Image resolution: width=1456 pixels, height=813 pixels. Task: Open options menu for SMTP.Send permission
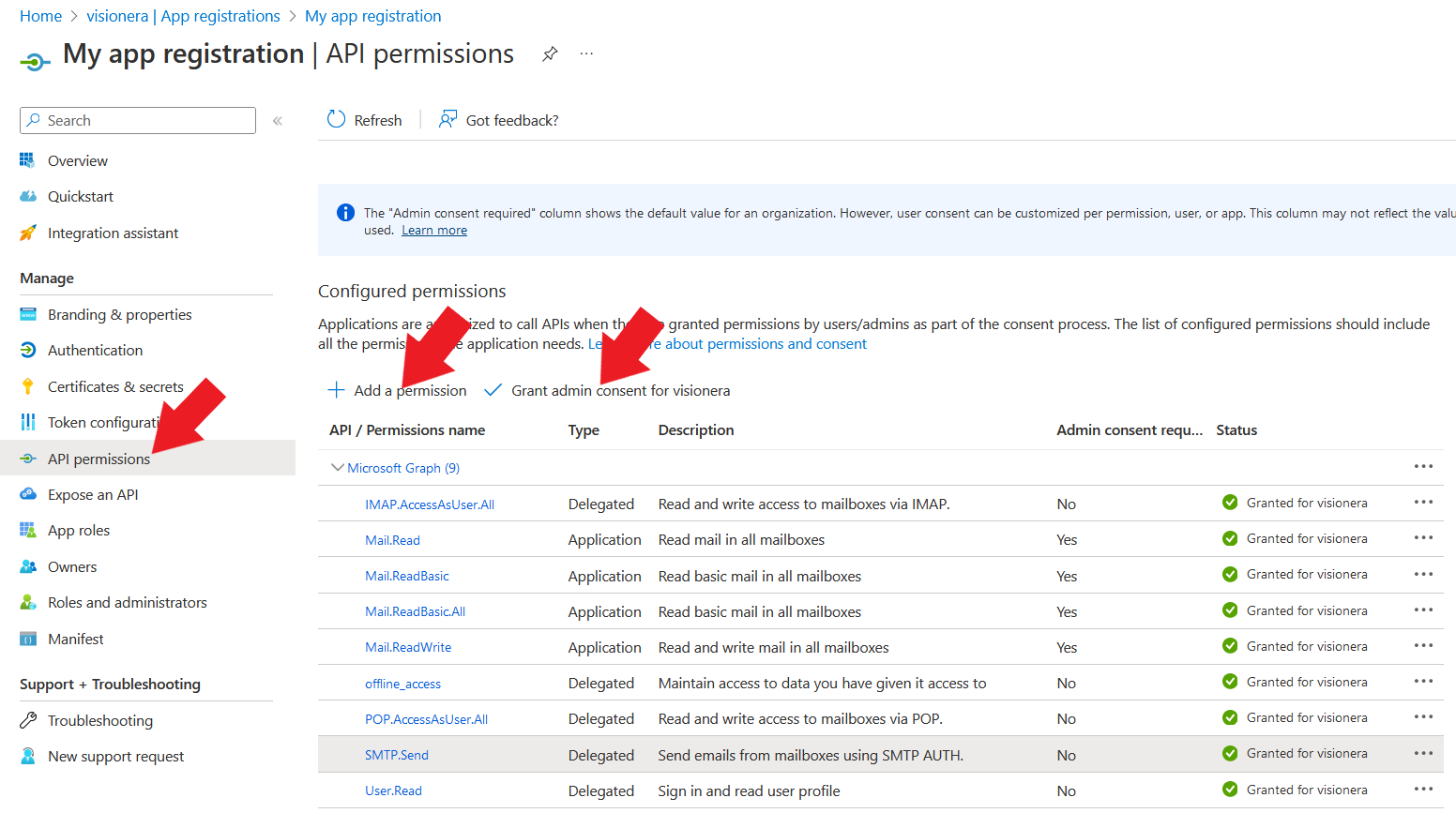1423,753
